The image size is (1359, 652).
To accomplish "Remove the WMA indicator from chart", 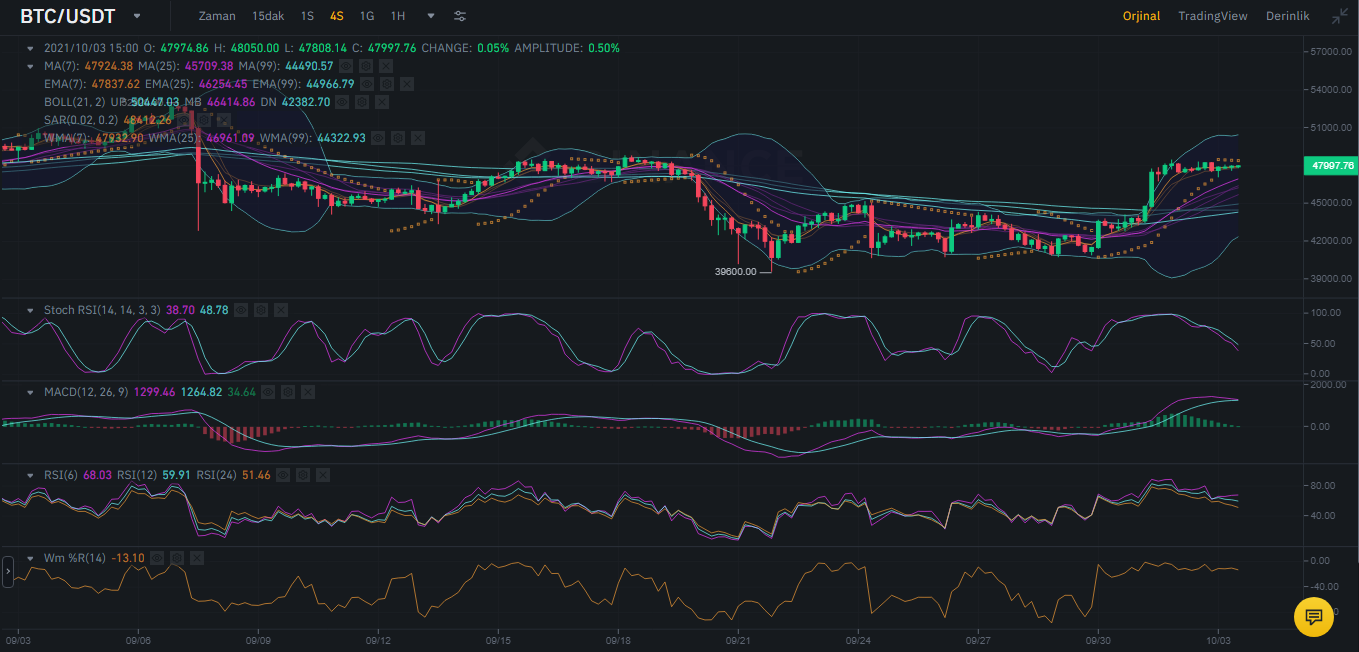I will tap(417, 138).
